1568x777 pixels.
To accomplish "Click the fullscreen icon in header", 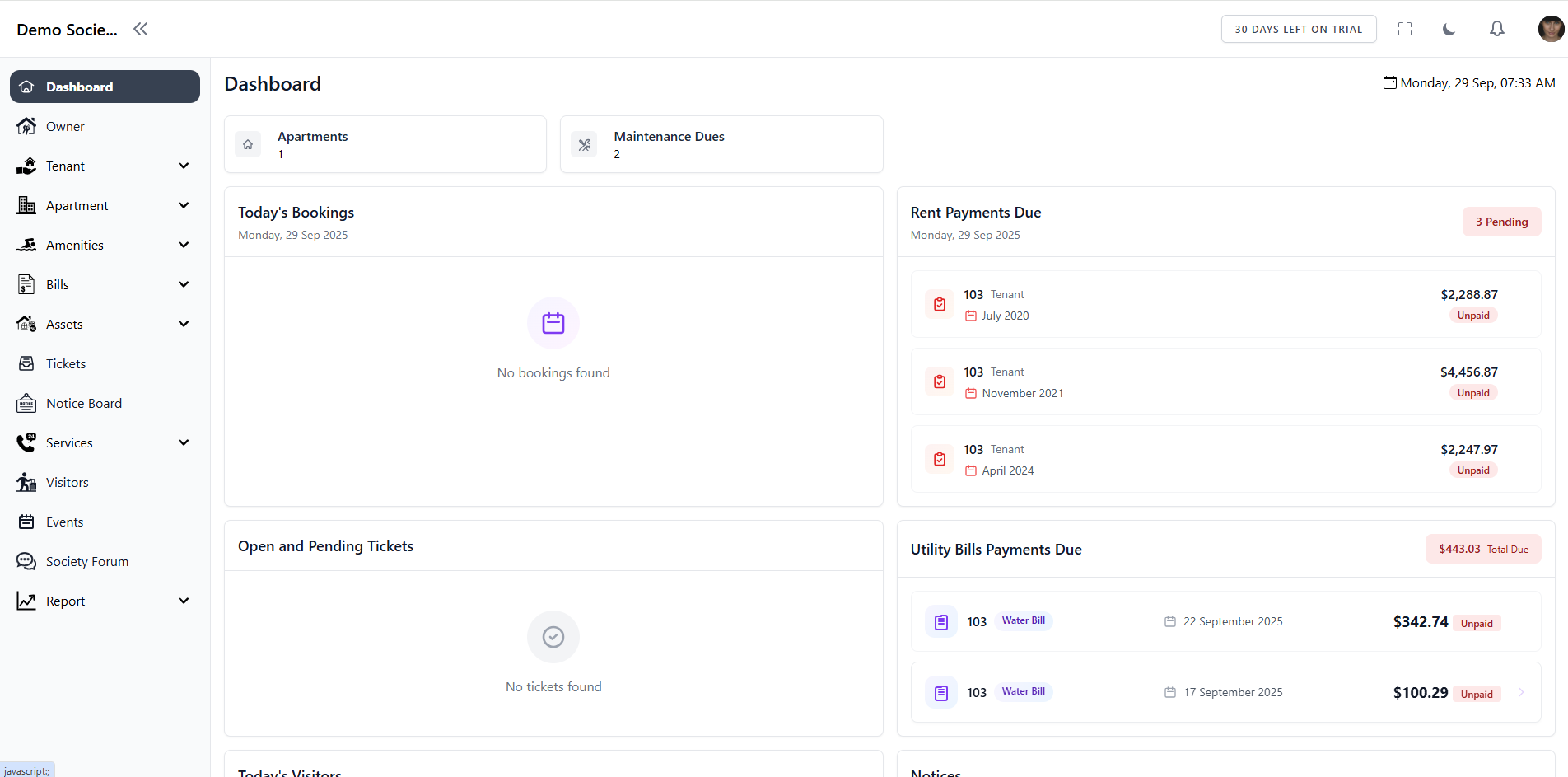I will pos(1405,30).
